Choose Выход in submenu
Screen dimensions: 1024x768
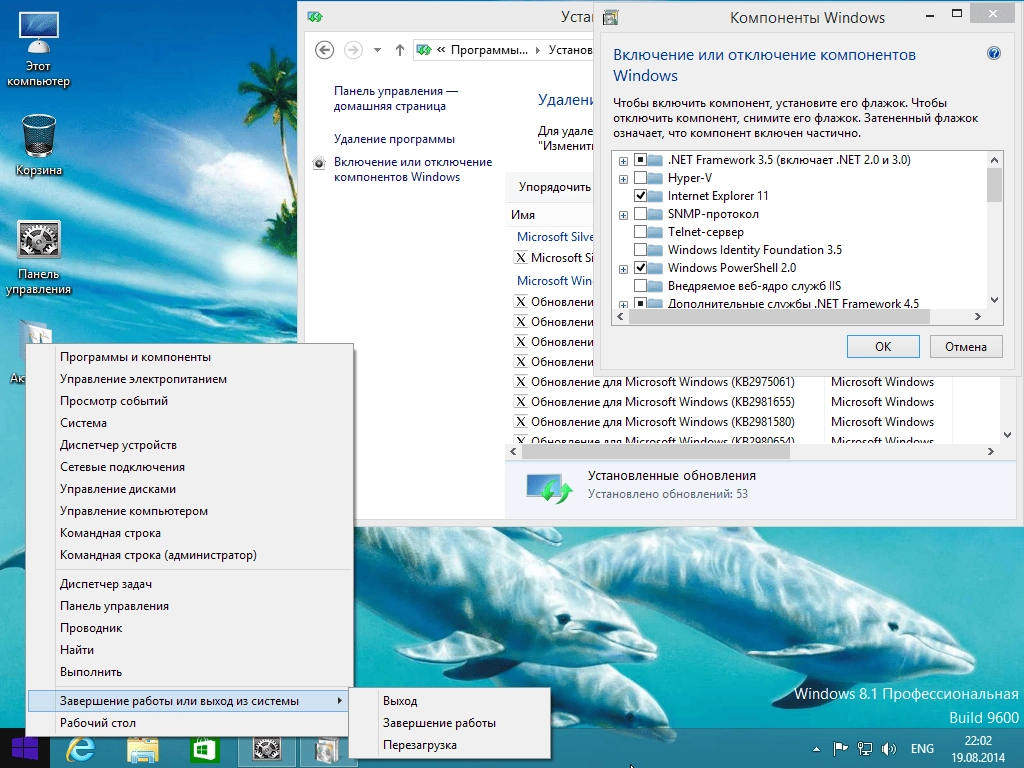click(x=449, y=701)
